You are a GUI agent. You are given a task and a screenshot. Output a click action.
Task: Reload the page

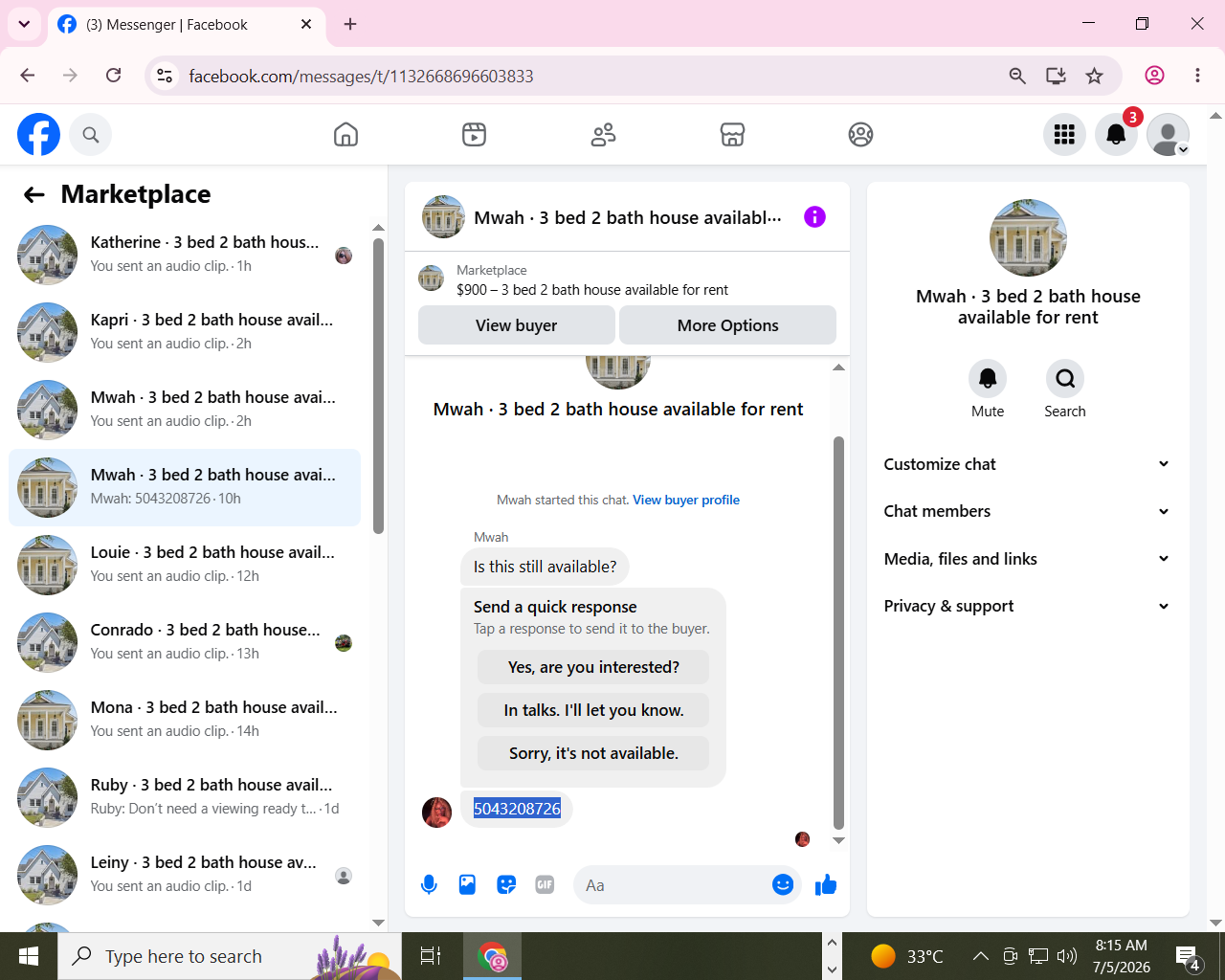tap(113, 76)
